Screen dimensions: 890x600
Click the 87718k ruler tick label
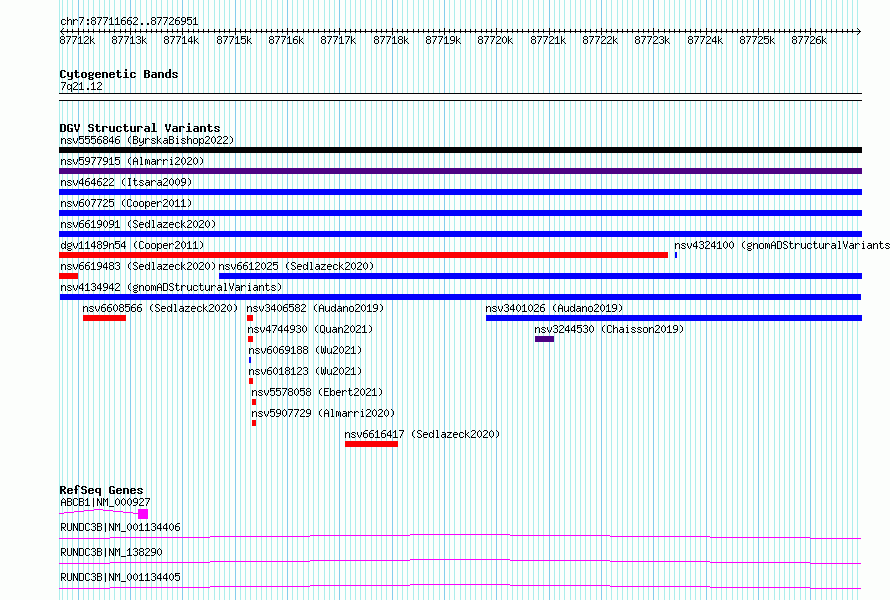click(391, 40)
